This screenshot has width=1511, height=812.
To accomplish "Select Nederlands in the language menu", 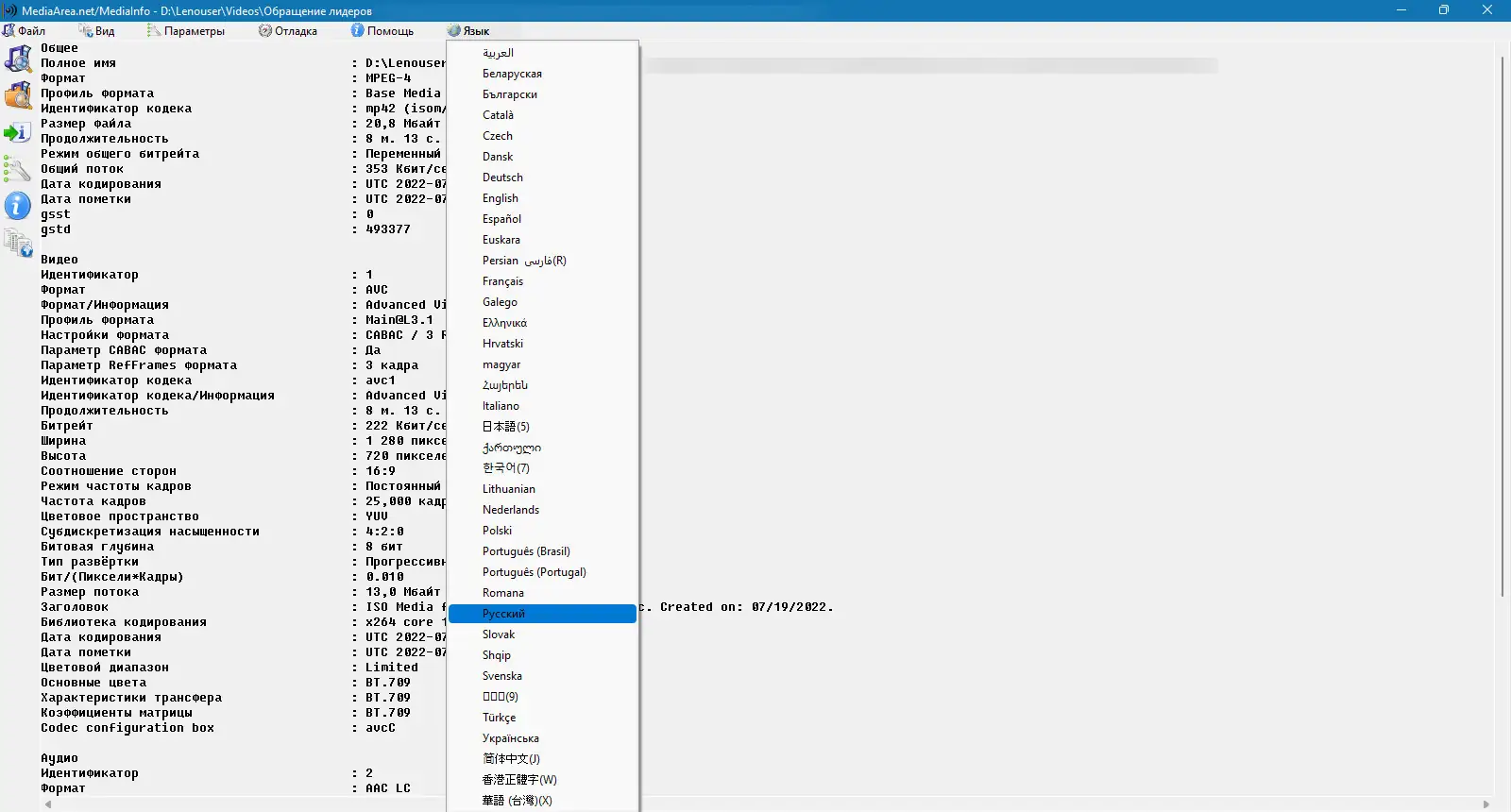I will (x=543, y=510).
